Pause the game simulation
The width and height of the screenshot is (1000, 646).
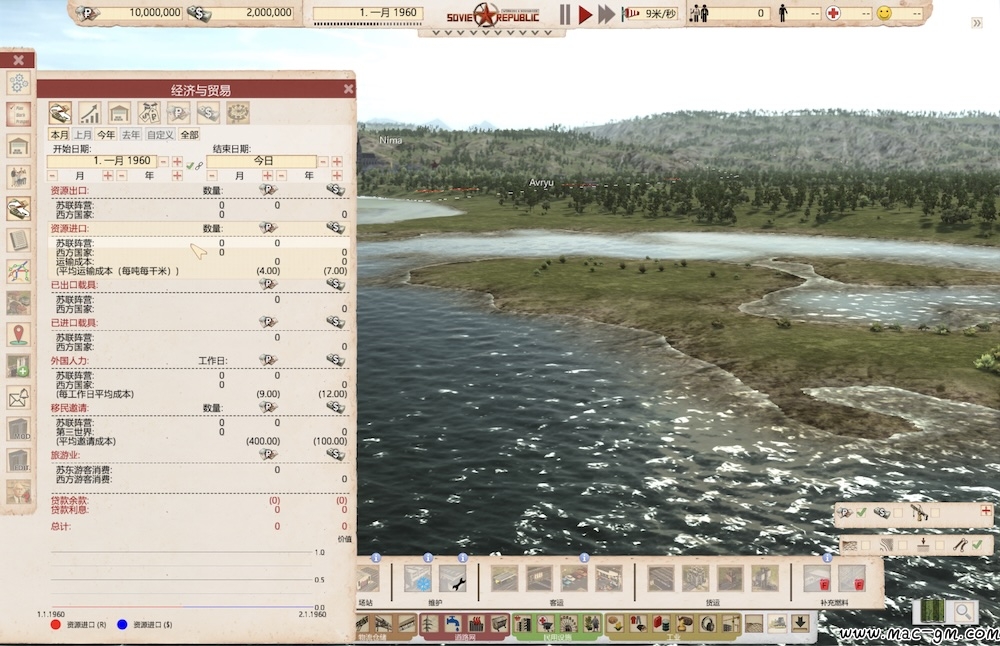click(565, 14)
